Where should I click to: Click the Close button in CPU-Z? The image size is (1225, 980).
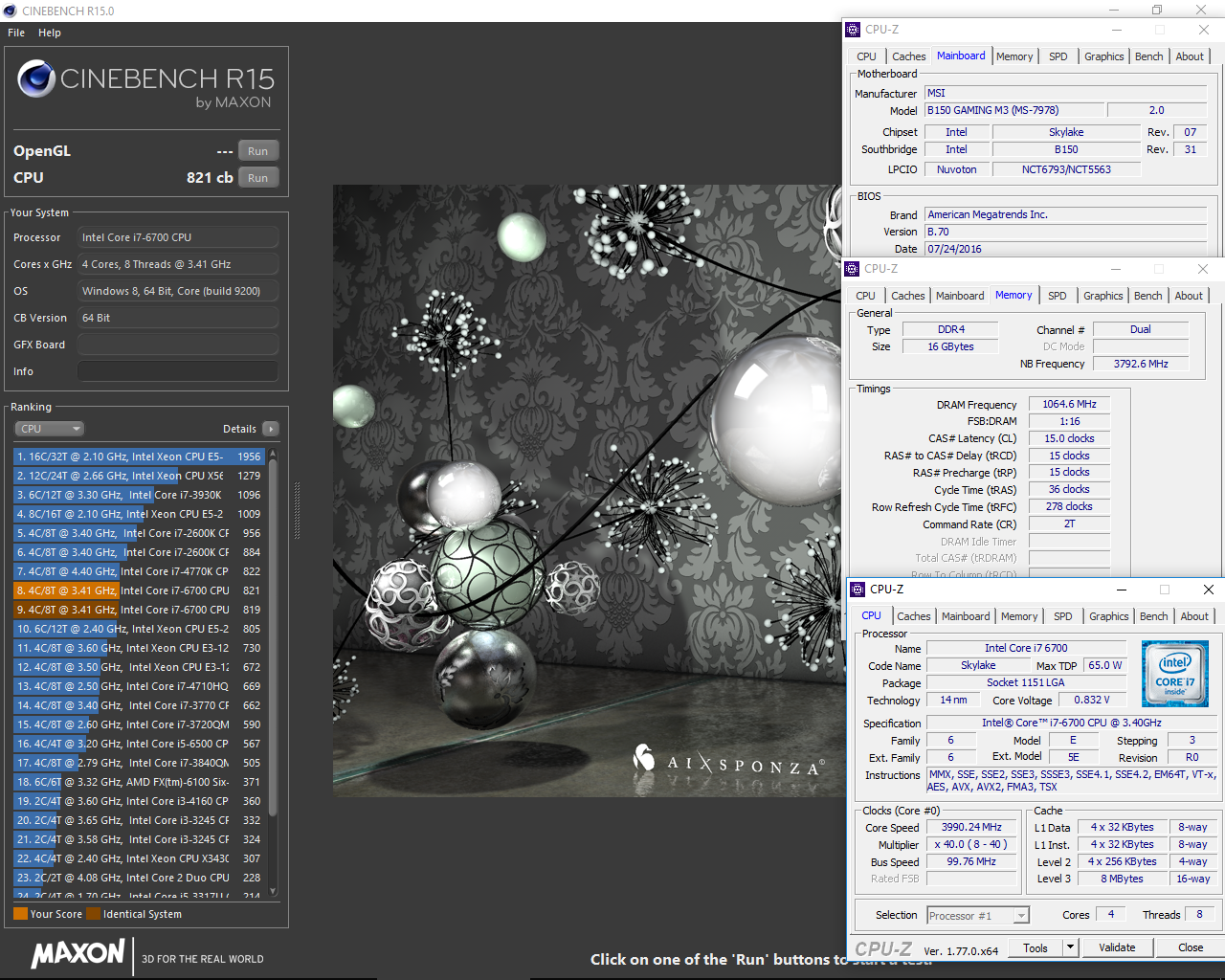pyautogui.click(x=1191, y=948)
